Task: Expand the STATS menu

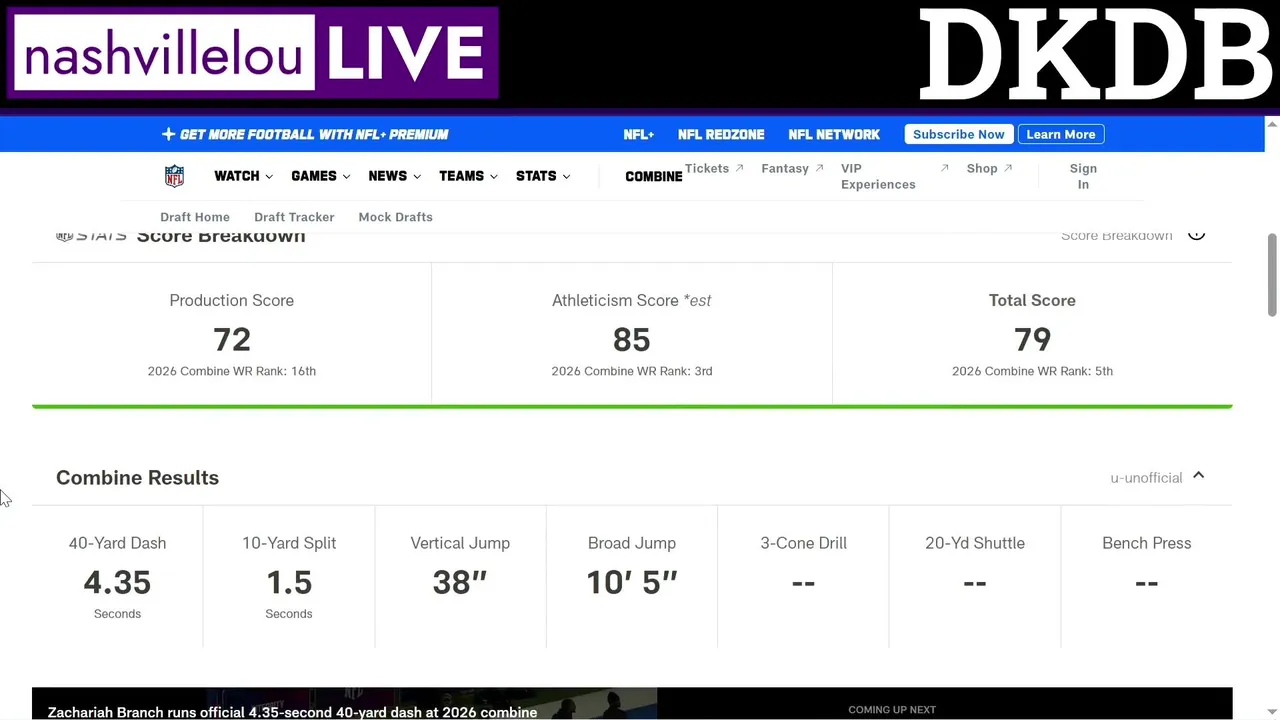Action: point(543,176)
